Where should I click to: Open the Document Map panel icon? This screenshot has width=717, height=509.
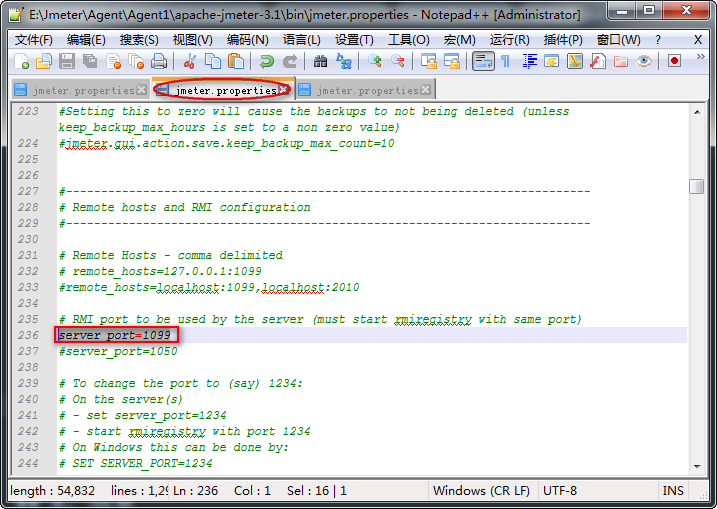[x=575, y=61]
